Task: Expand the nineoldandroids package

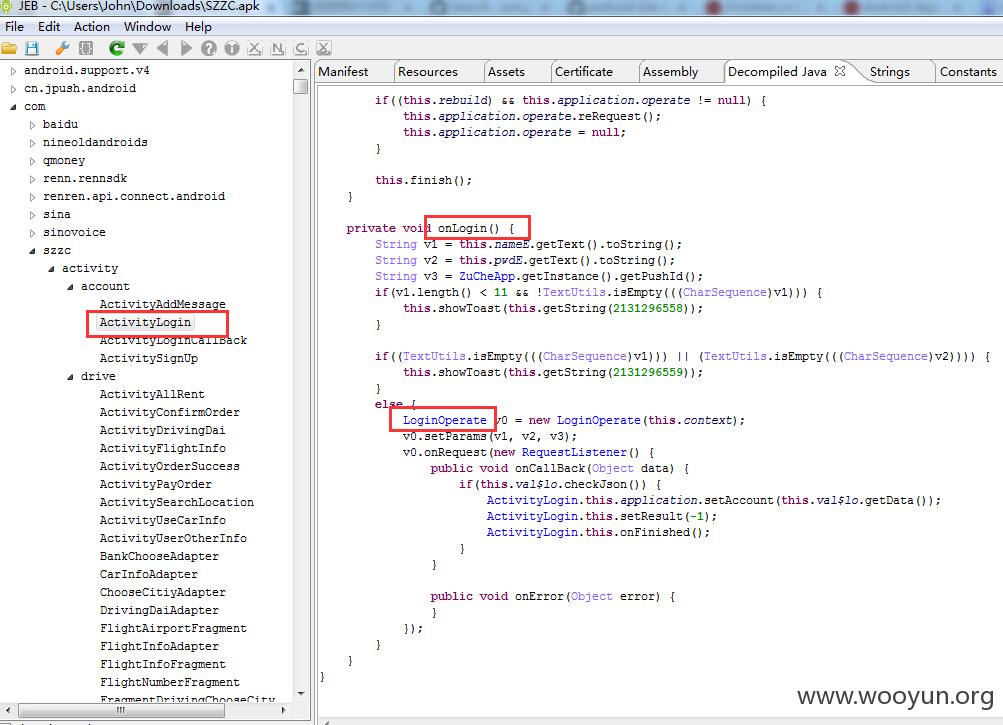Action: (x=32, y=143)
